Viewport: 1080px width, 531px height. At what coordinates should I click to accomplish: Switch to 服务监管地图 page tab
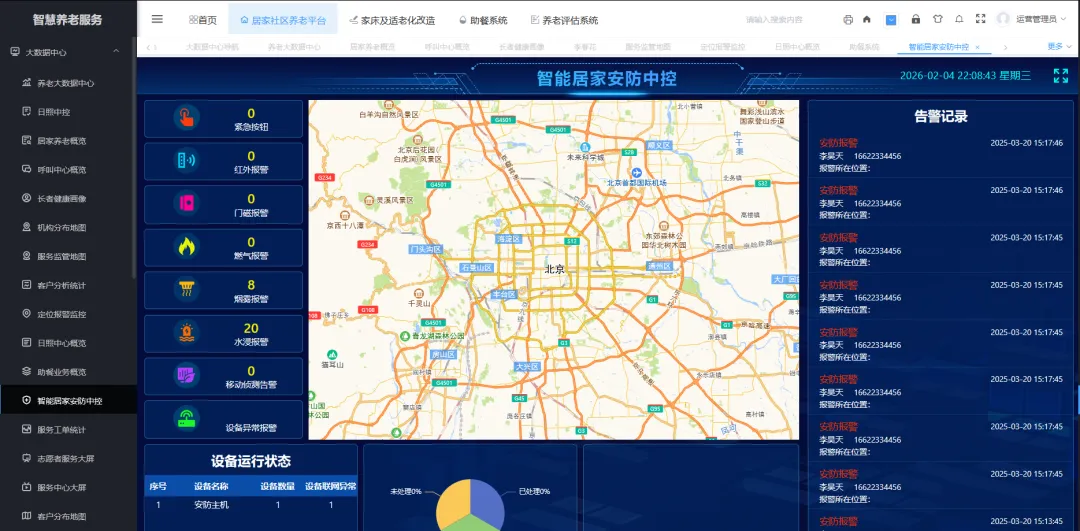click(647, 47)
